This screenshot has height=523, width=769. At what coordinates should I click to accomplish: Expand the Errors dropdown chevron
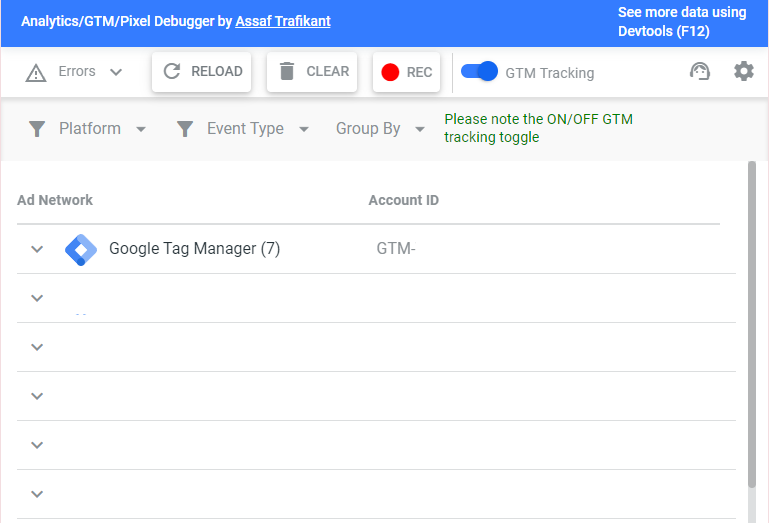coord(116,73)
